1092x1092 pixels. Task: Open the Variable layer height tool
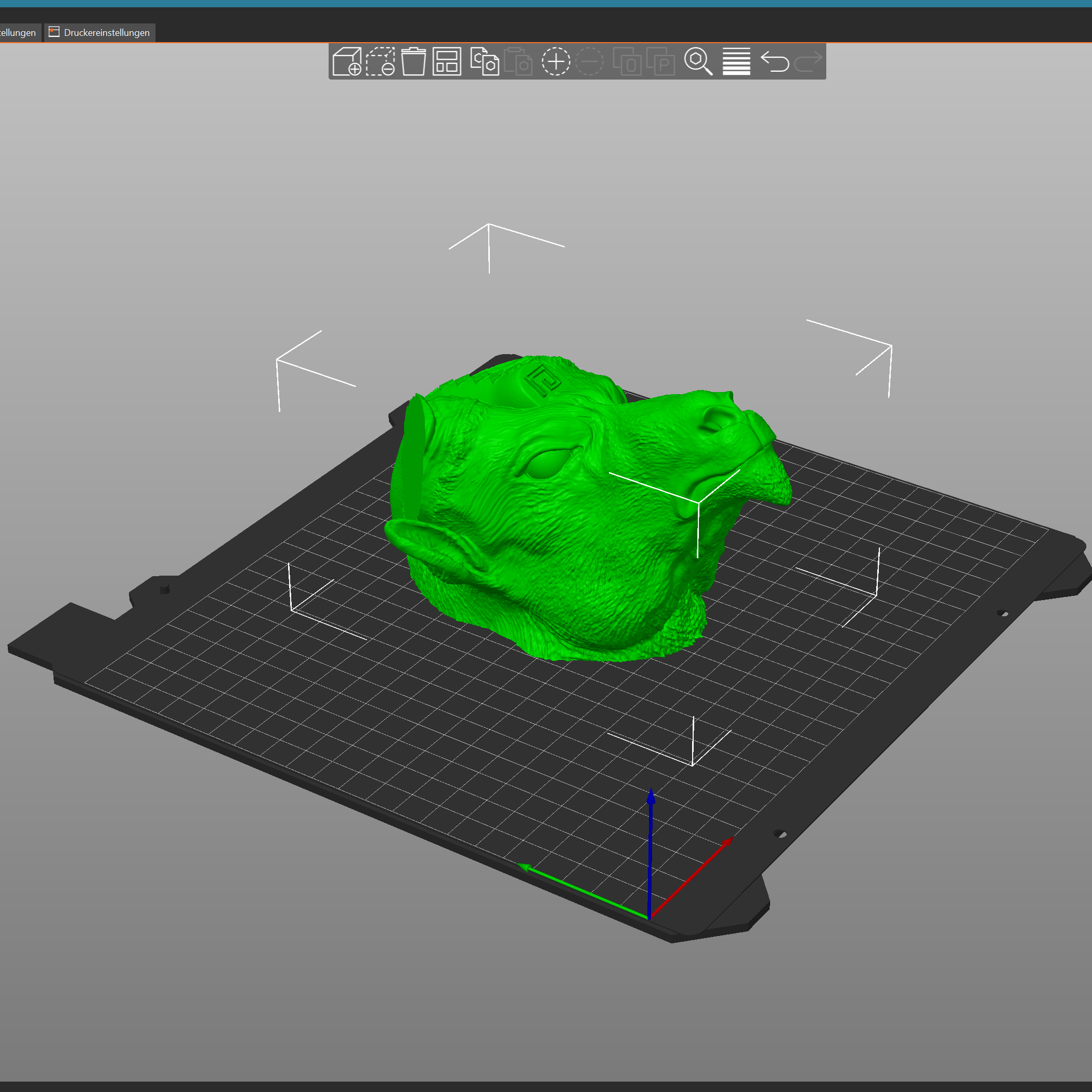click(736, 61)
